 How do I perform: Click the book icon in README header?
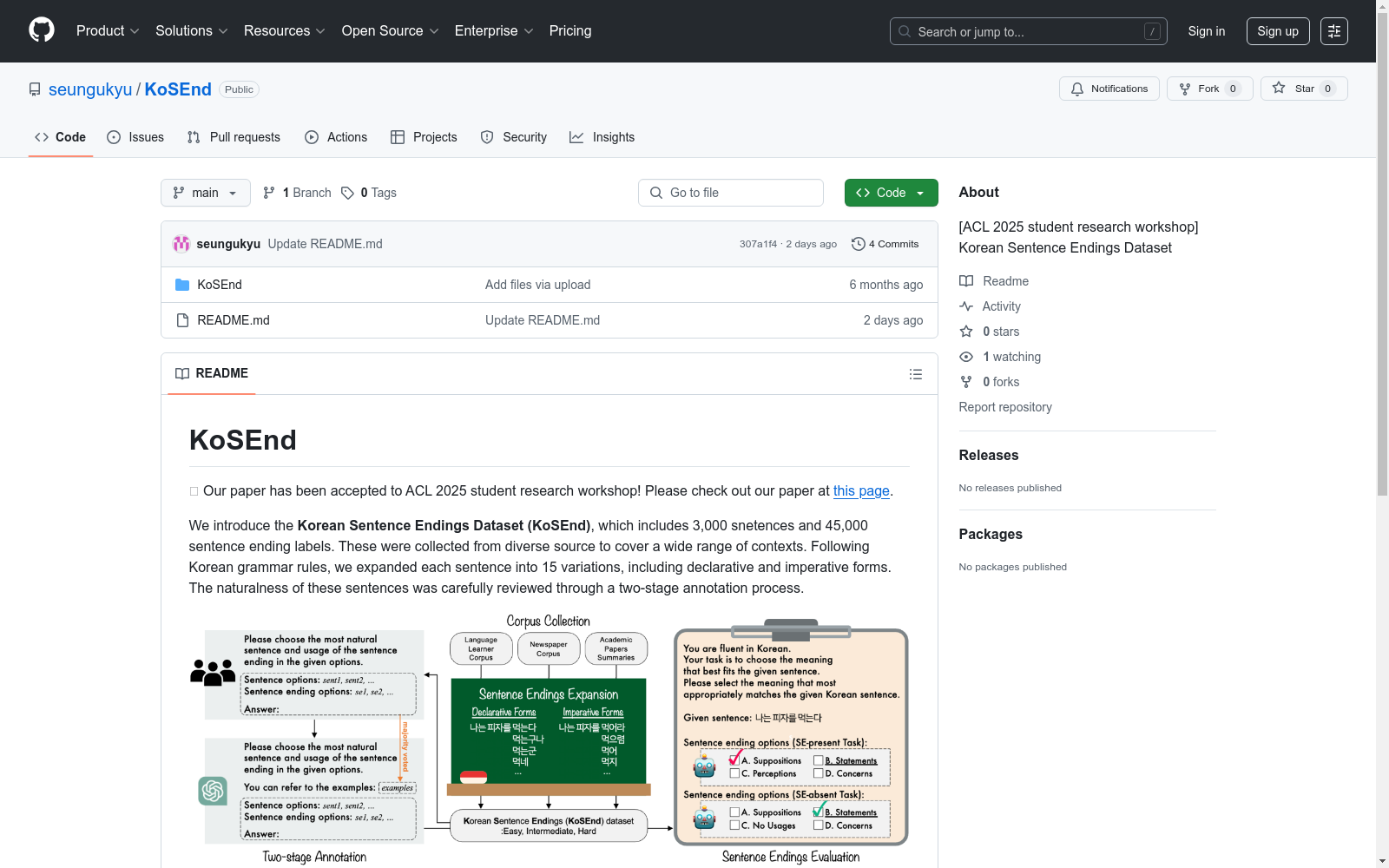click(x=182, y=373)
